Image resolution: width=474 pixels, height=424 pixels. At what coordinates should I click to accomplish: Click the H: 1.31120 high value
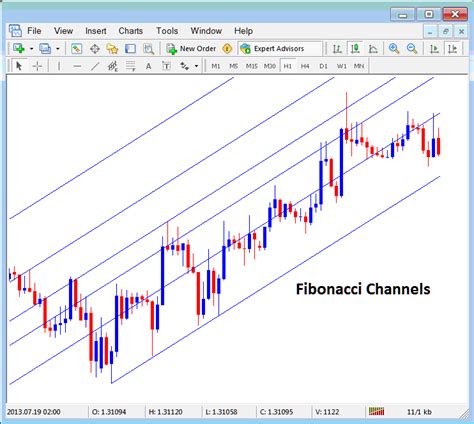165,412
